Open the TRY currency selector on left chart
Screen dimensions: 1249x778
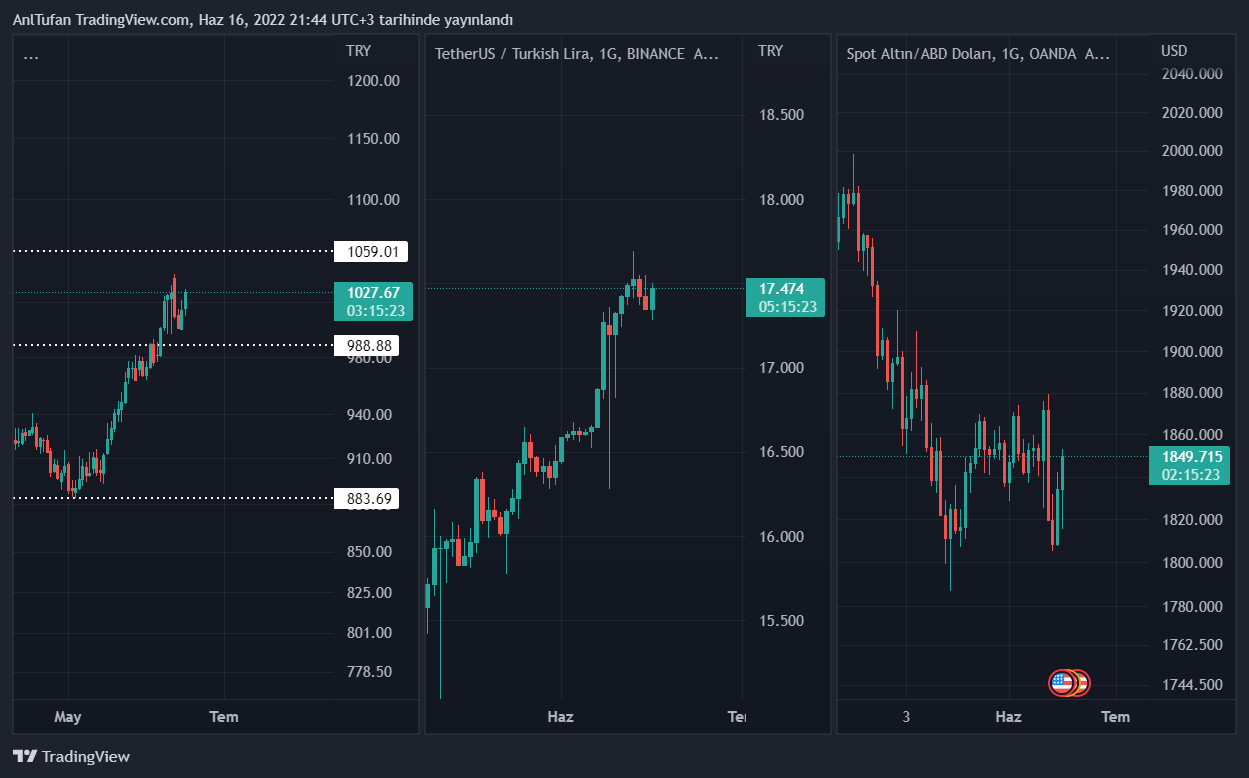tap(358, 51)
